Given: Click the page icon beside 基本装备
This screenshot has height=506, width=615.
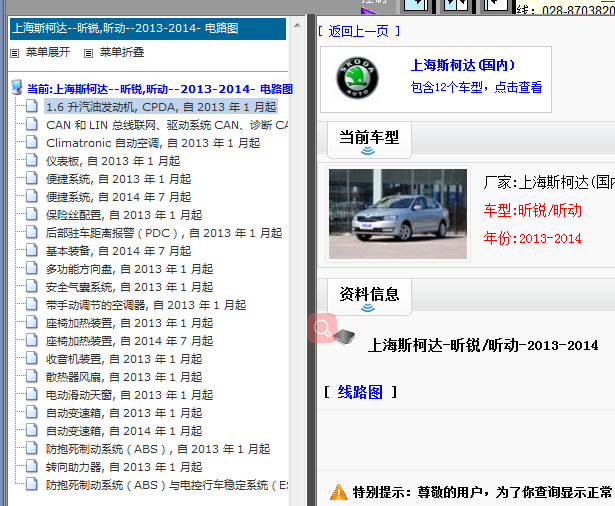Looking at the screenshot, I should point(32,250).
